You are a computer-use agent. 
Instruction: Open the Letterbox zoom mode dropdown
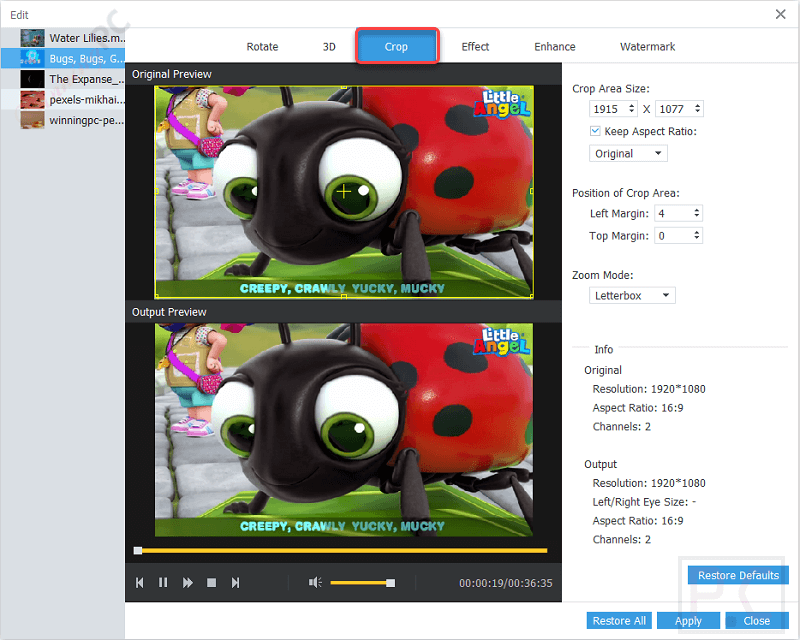[x=632, y=296]
